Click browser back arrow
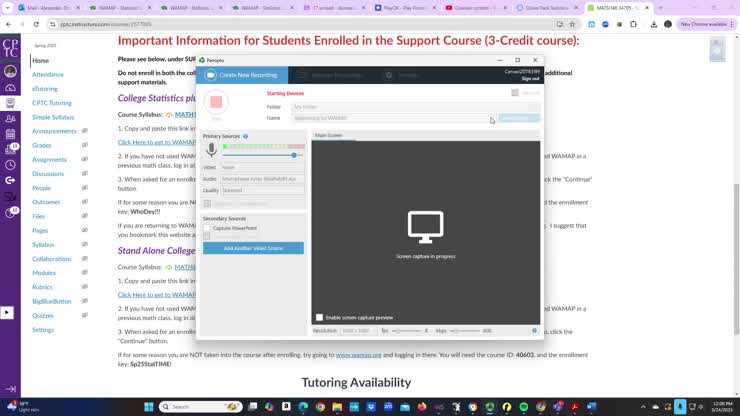740x416 pixels. pyautogui.click(x=8, y=24)
